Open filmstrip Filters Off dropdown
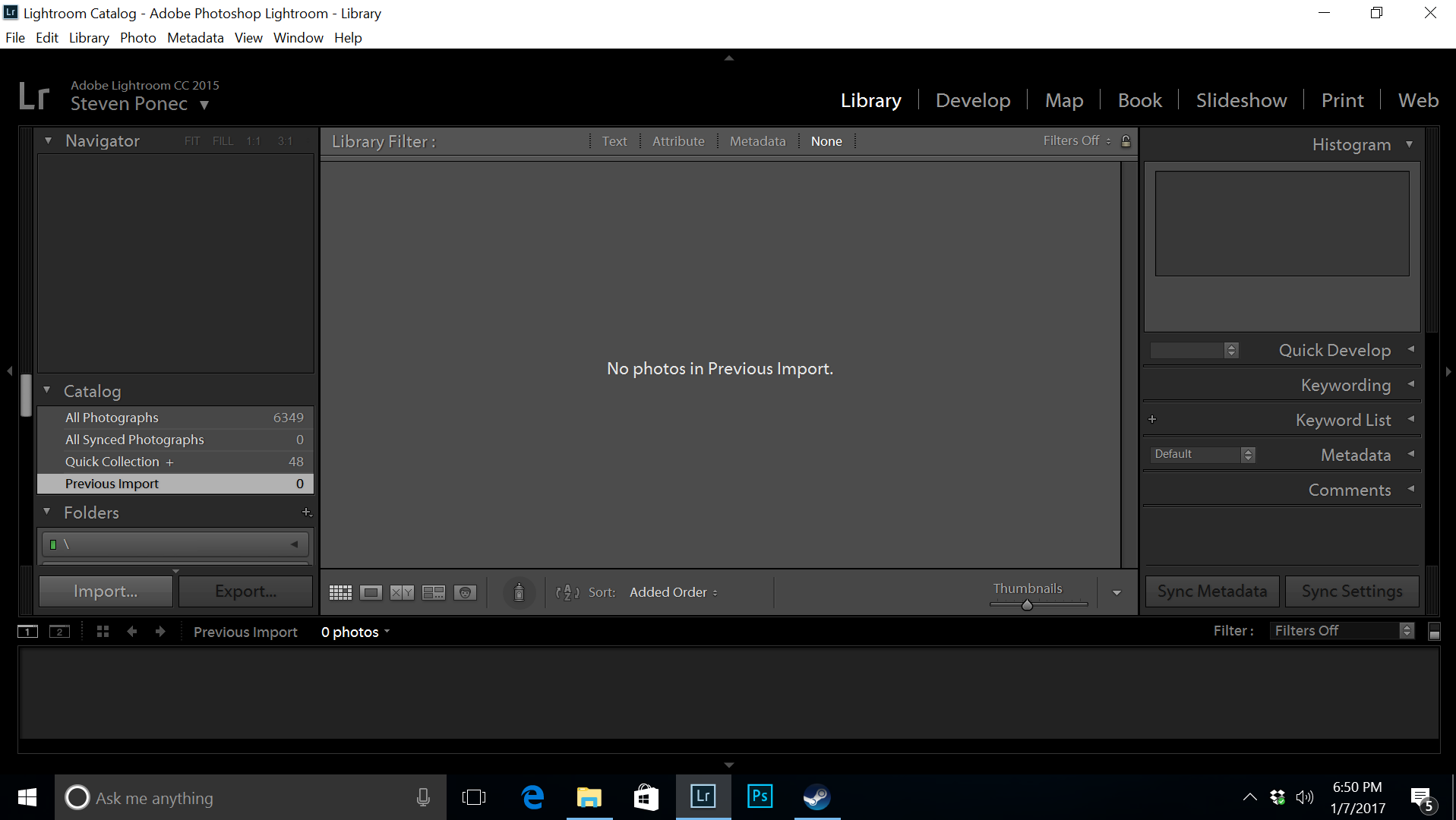 point(1342,631)
